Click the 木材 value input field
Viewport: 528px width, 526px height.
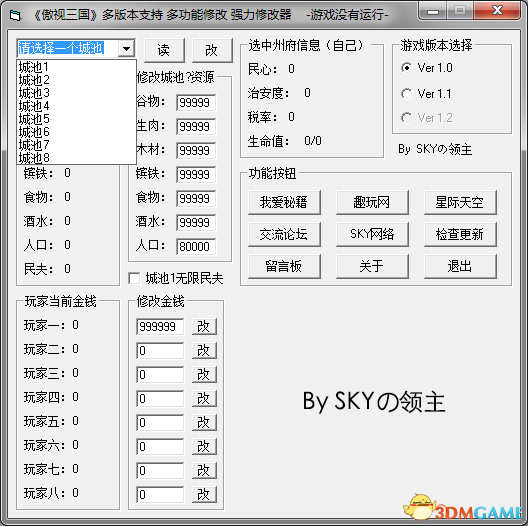coord(196,151)
